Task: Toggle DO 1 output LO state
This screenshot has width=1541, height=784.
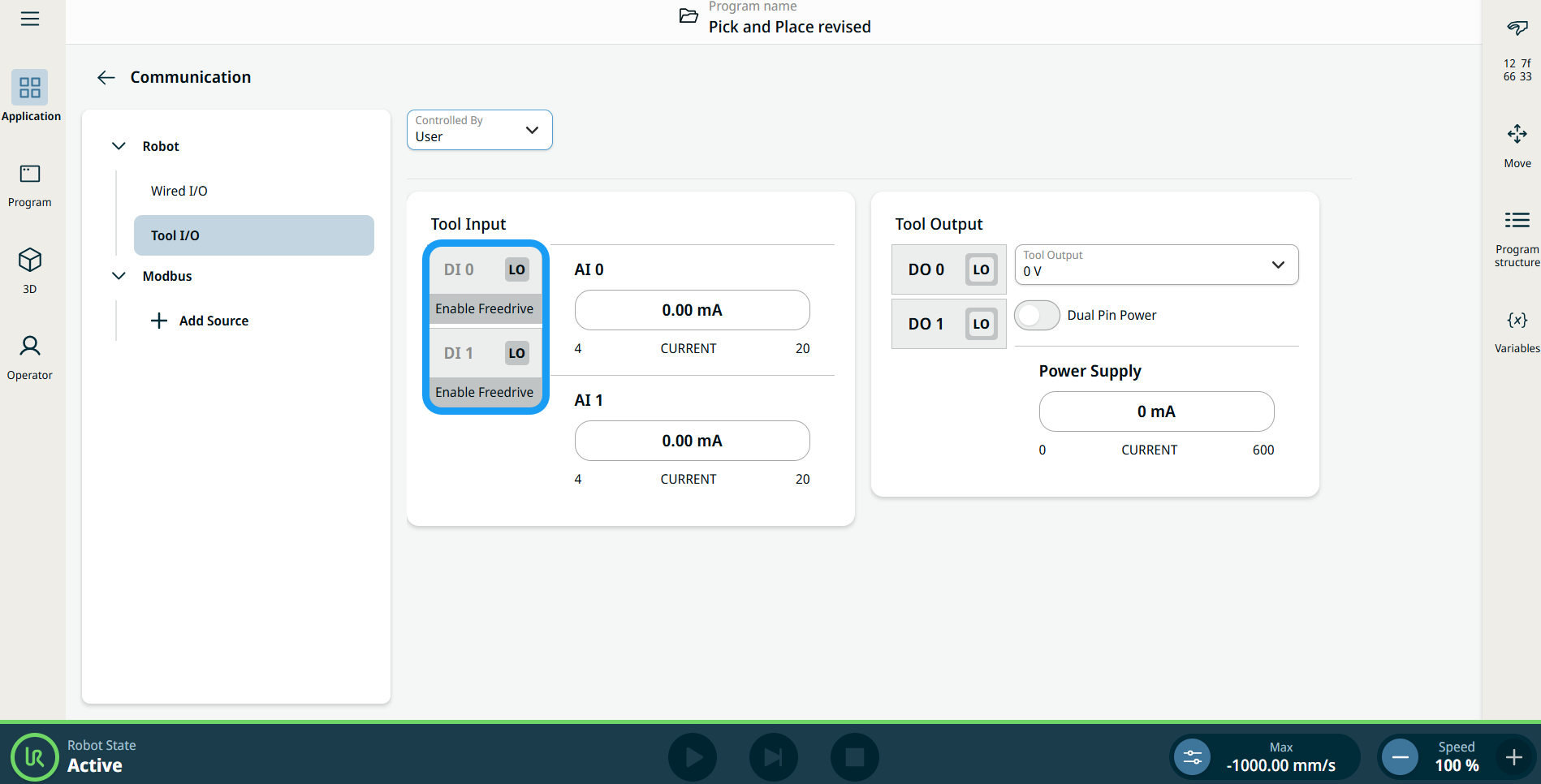Action: tap(981, 324)
